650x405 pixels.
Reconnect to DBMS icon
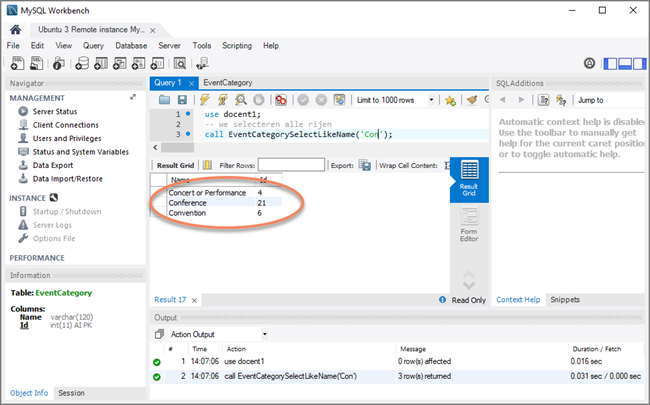(x=202, y=63)
